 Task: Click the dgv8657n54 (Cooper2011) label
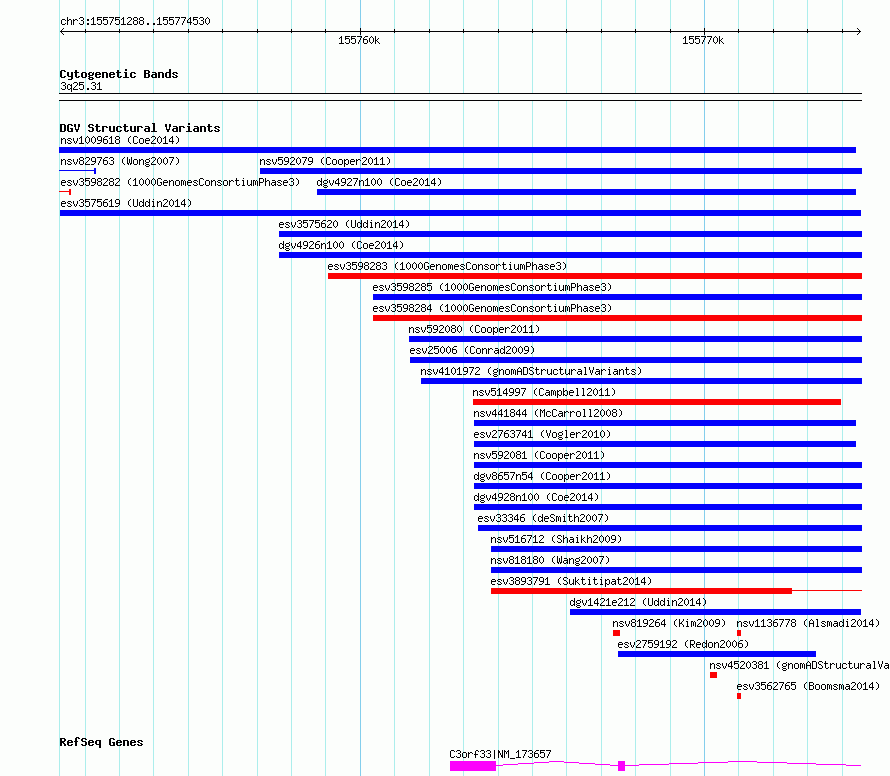542,476
